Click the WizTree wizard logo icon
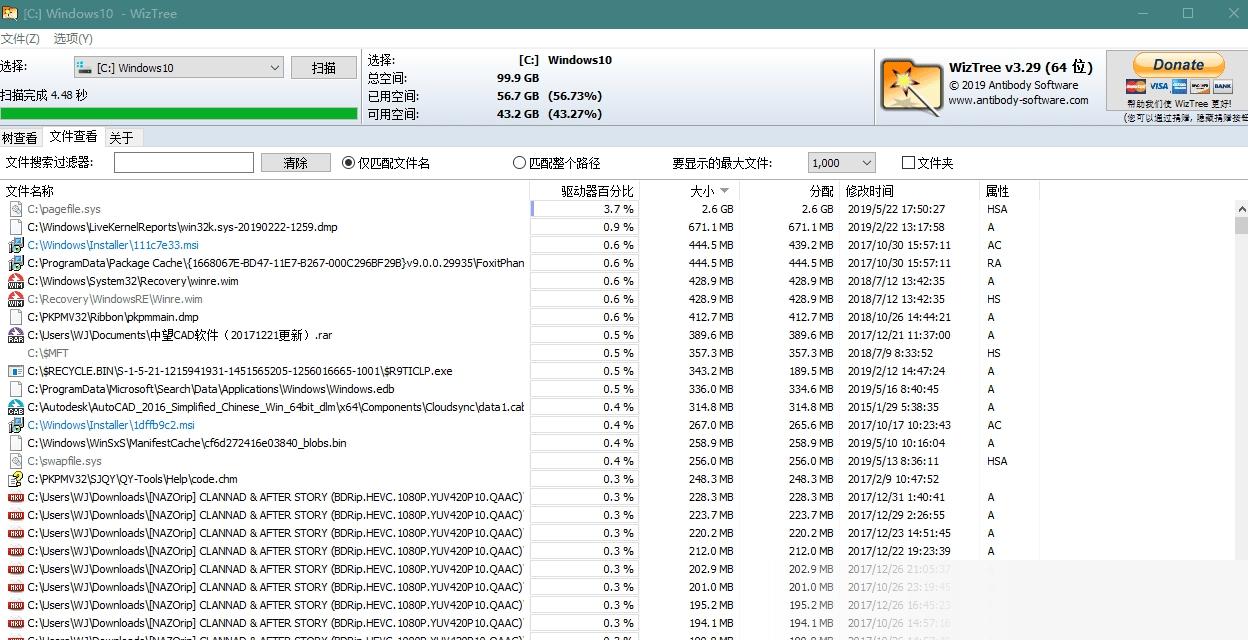 pyautogui.click(x=910, y=85)
